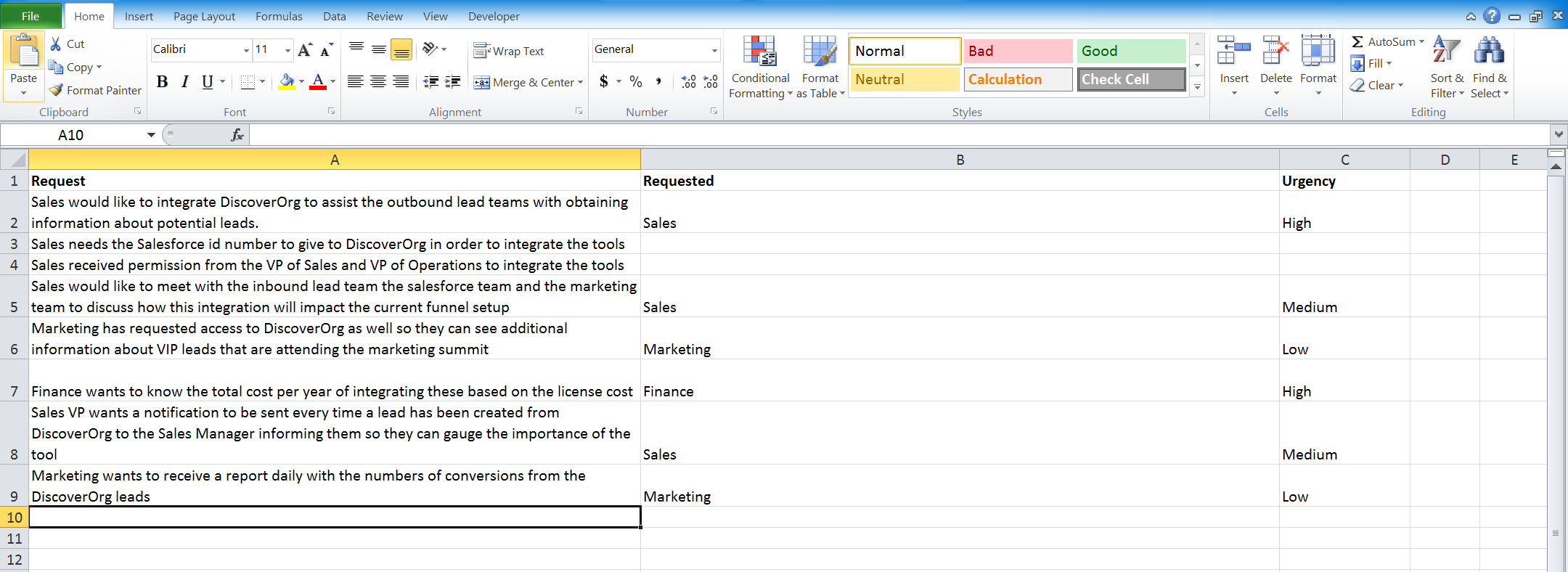Open the Name Box dropdown arrow
The width and height of the screenshot is (1568, 572).
[x=151, y=135]
